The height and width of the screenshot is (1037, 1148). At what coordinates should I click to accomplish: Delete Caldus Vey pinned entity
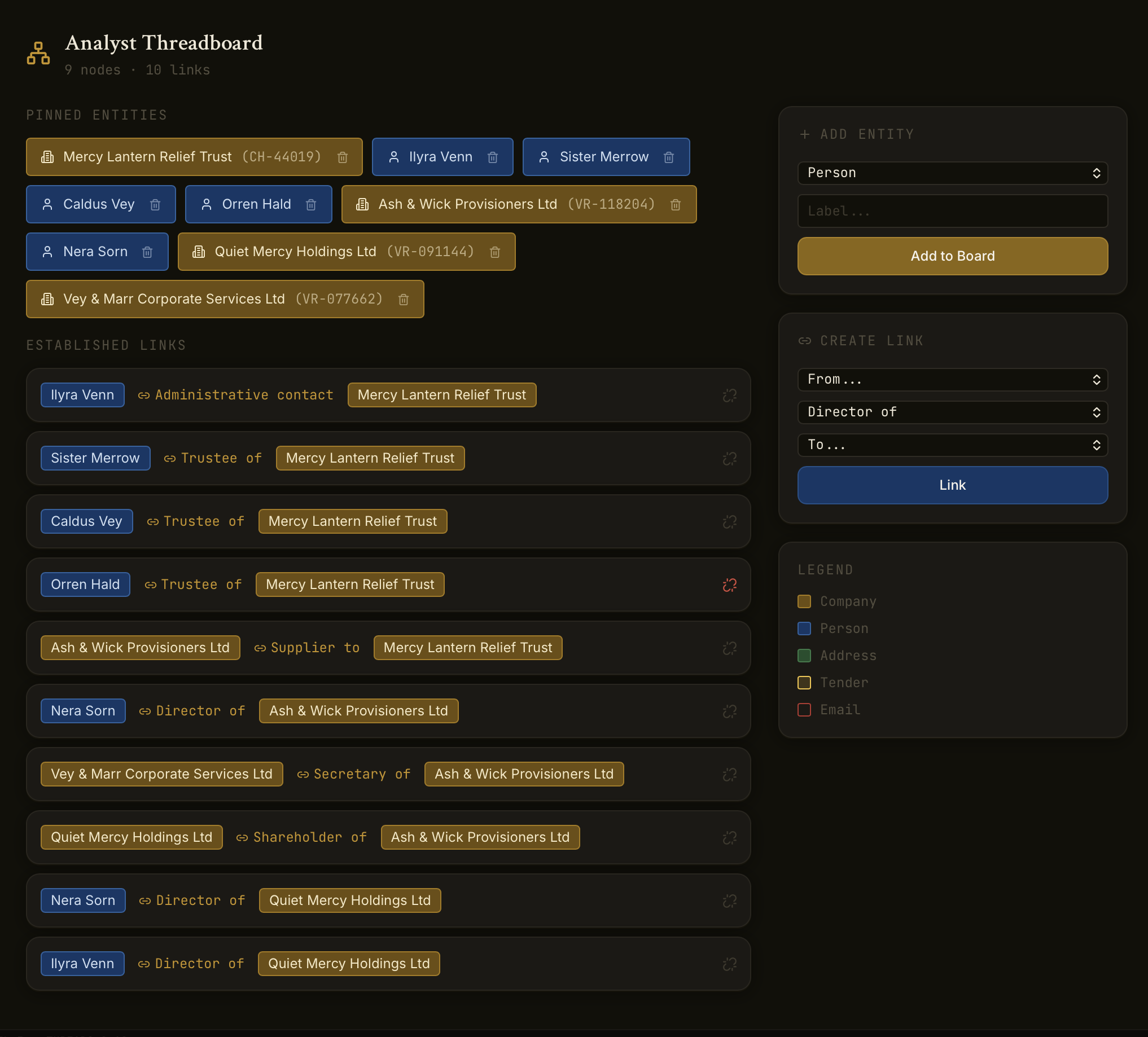(155, 204)
